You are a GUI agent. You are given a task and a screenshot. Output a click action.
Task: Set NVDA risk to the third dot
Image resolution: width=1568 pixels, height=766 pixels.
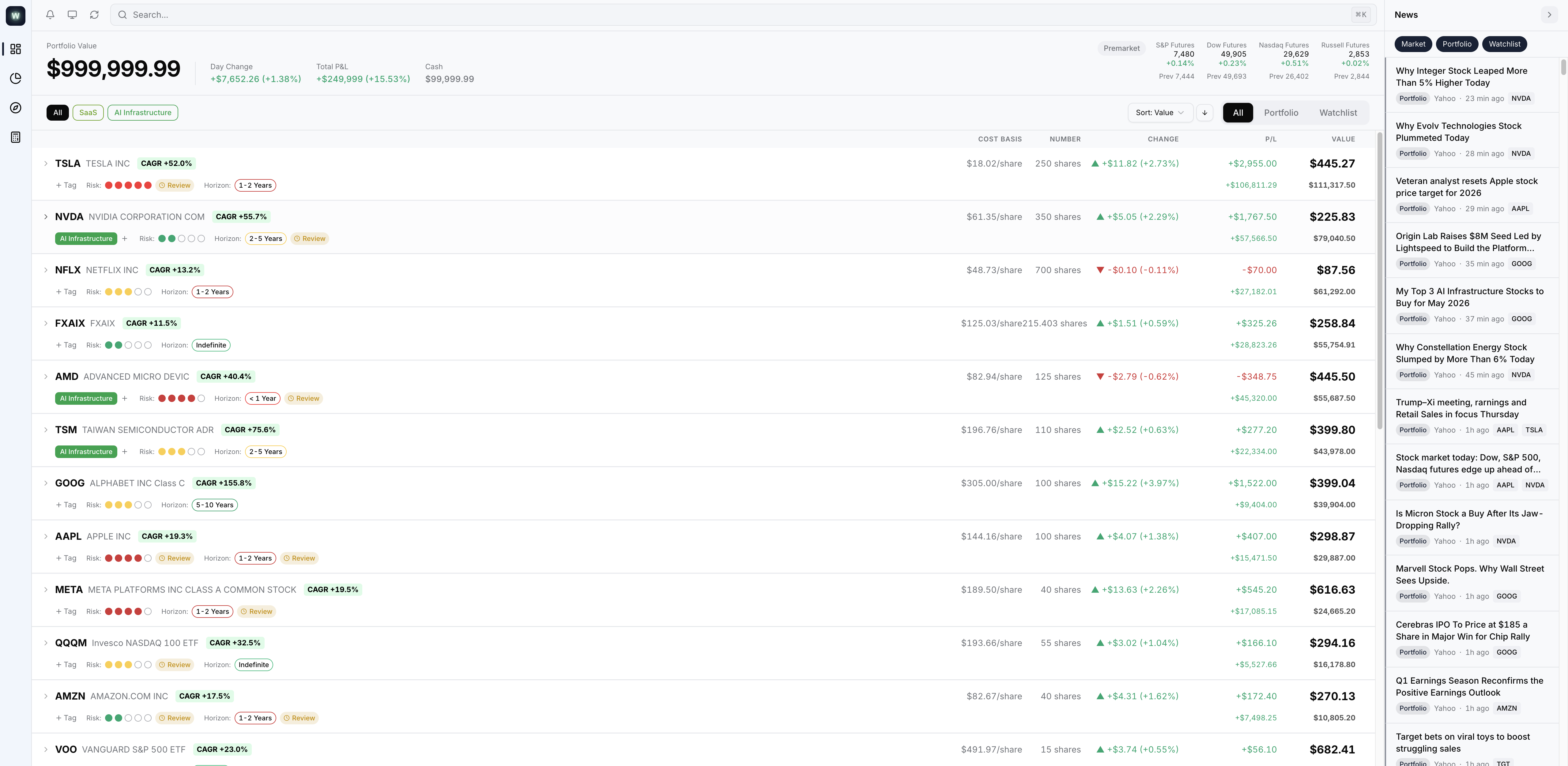(181, 238)
